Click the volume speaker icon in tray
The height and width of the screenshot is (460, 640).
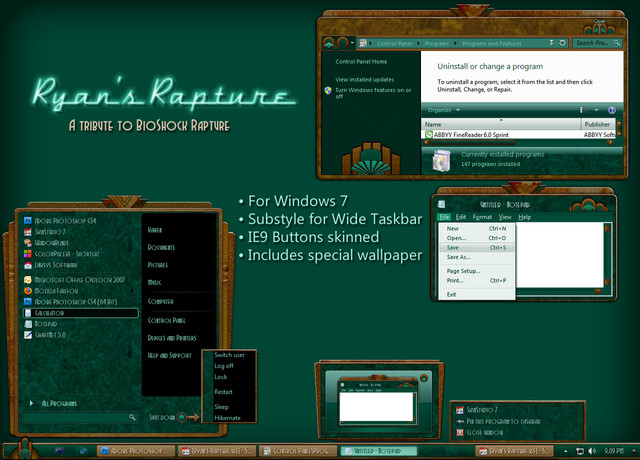[x=591, y=451]
